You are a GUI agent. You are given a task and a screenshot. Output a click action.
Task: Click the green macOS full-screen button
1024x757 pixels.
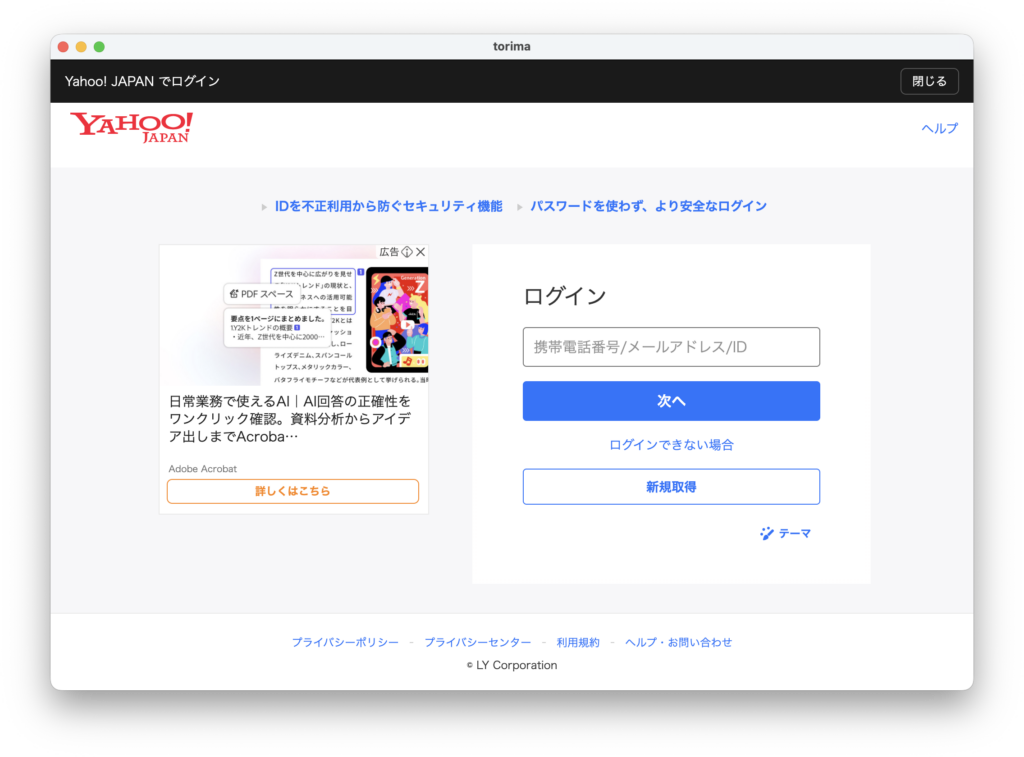click(99, 47)
